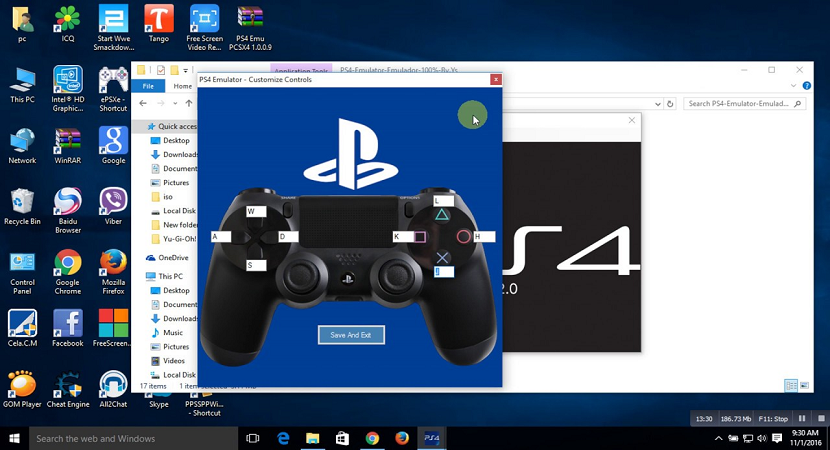This screenshot has width=830, height=450.
Task: Pause the screen recording
Action: click(802, 418)
